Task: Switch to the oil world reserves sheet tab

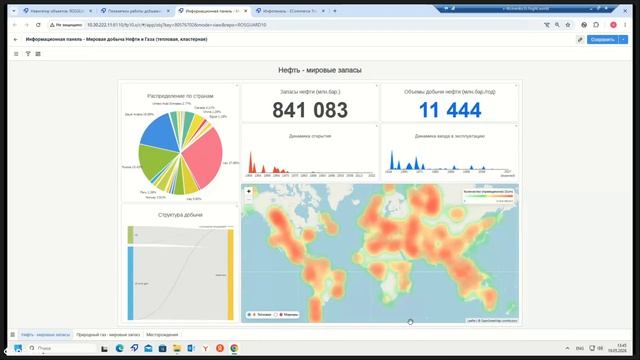Action: 45,335
